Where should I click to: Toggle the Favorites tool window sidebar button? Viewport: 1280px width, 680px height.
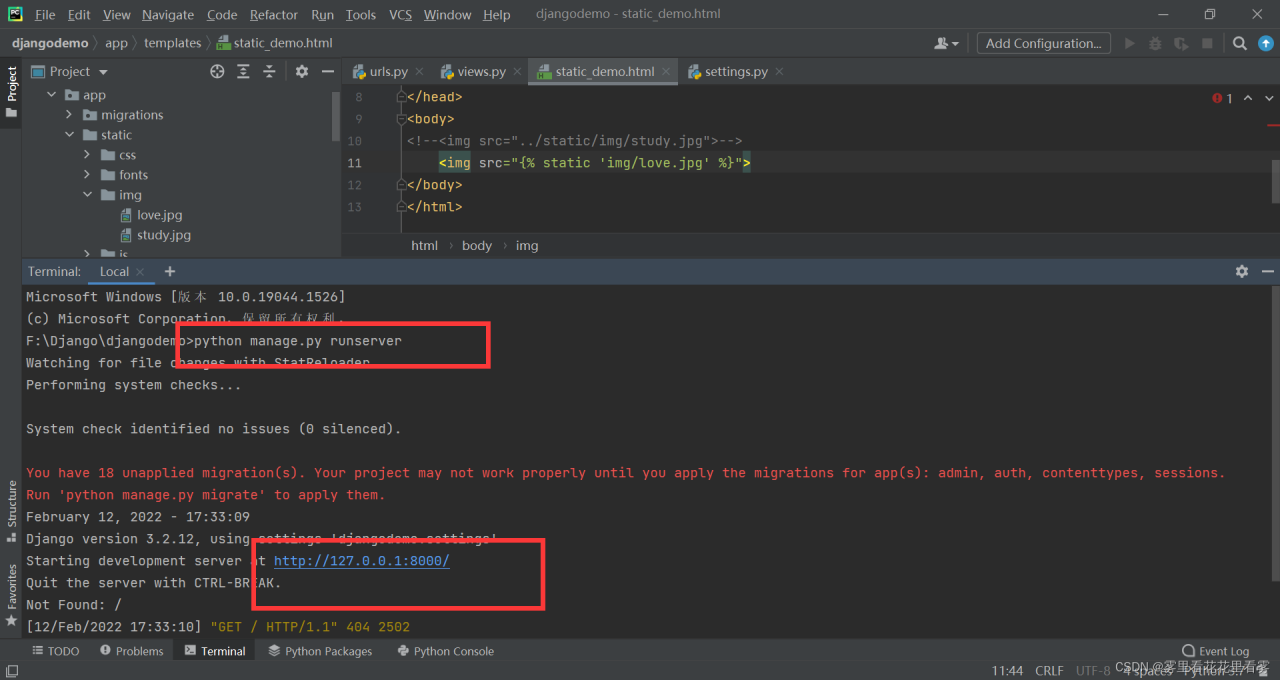[12, 595]
